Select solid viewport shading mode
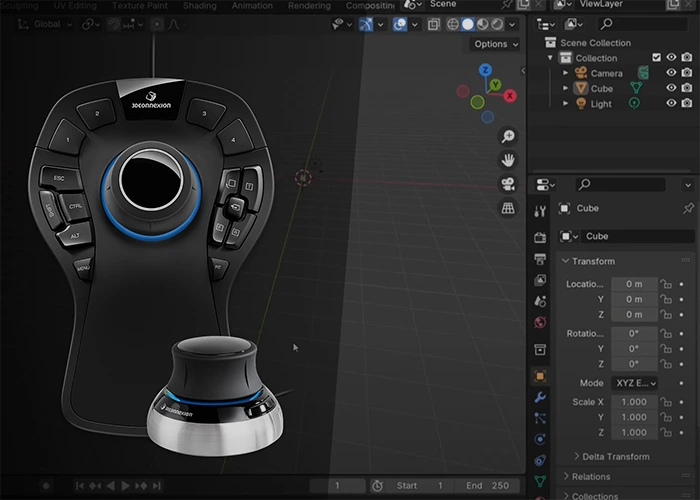 468,24
